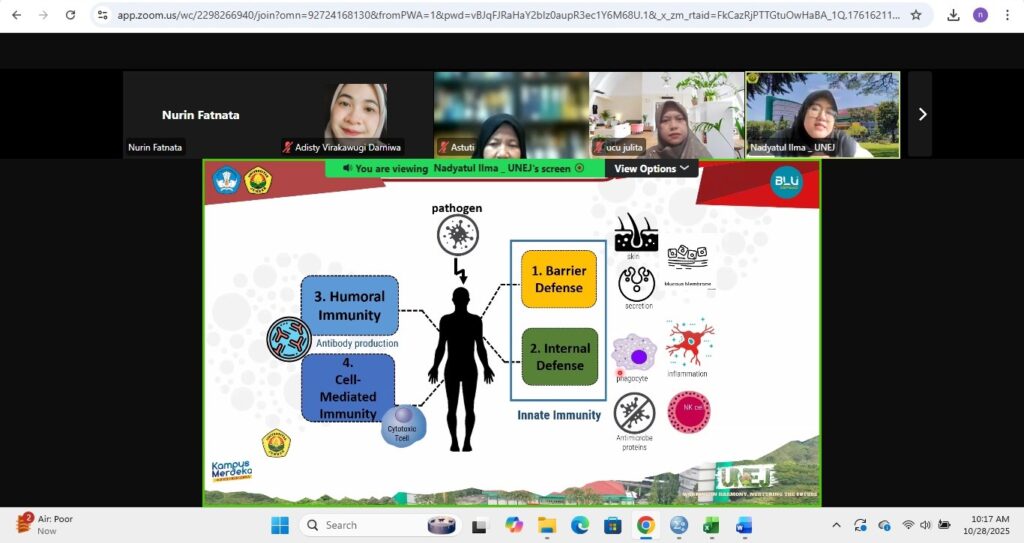The width and height of the screenshot is (1024, 543).
Task: Click the site information icon in address bar
Action: 103,15
